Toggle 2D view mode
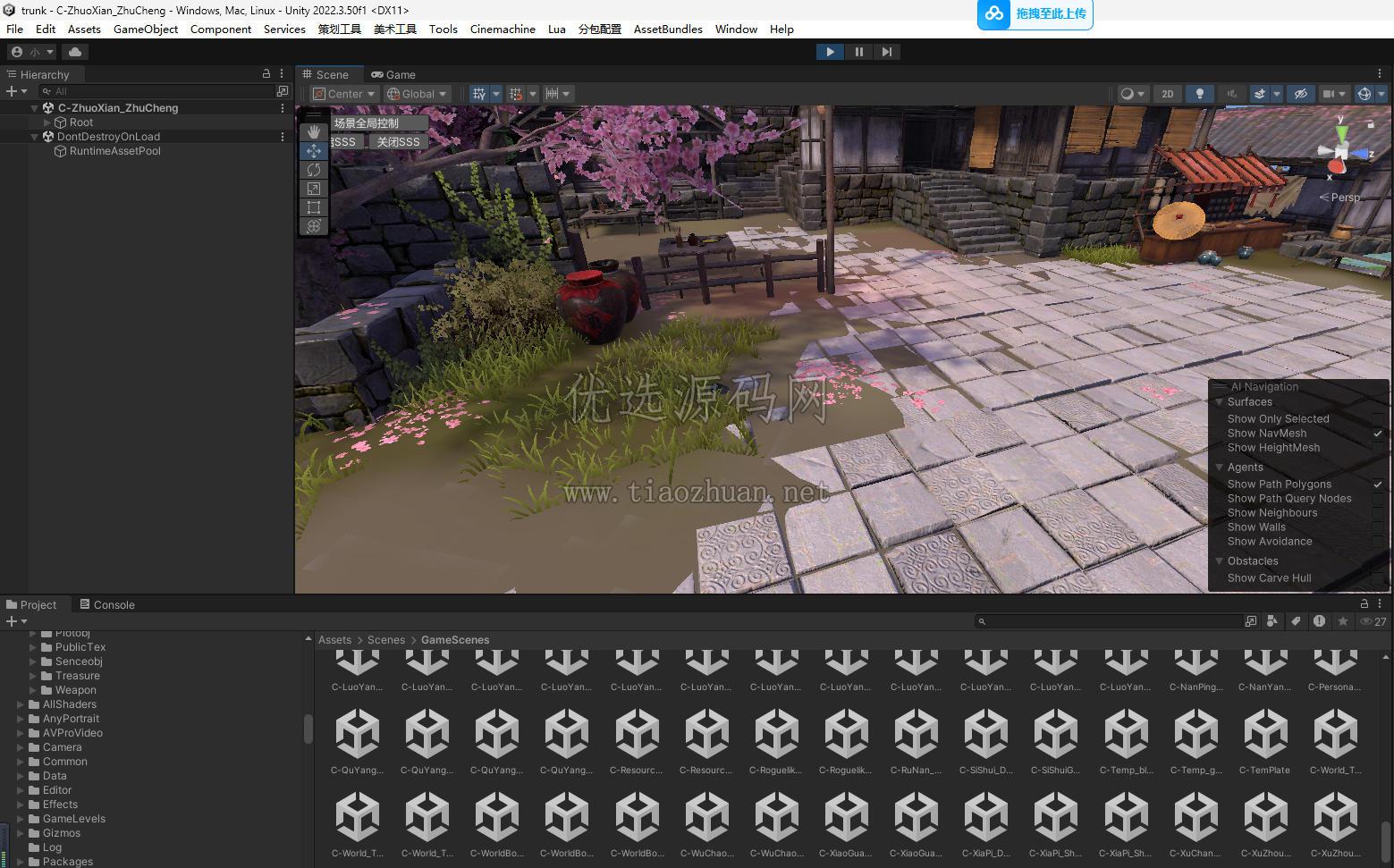This screenshot has height=868, width=1394. tap(1167, 94)
